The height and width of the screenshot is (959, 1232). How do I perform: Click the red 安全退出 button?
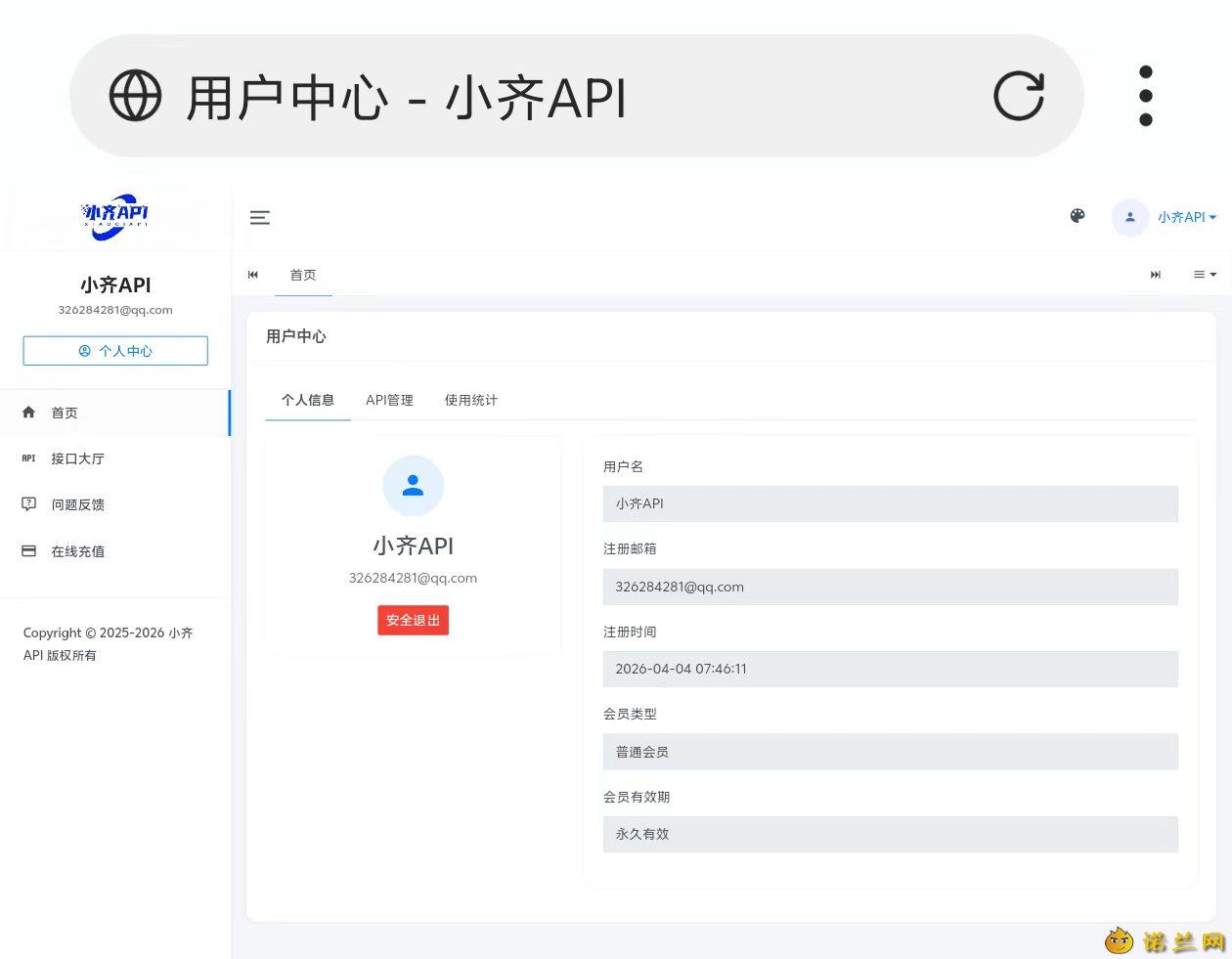pos(414,621)
